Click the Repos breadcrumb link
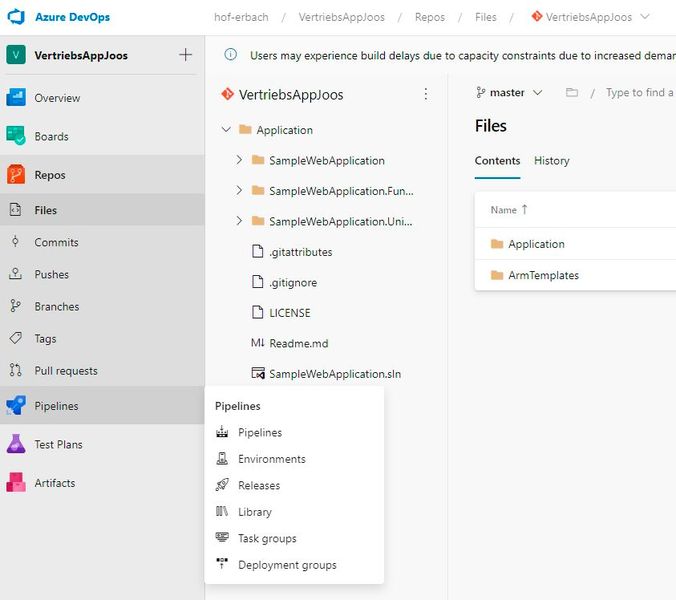This screenshot has width=676, height=600. (x=430, y=17)
